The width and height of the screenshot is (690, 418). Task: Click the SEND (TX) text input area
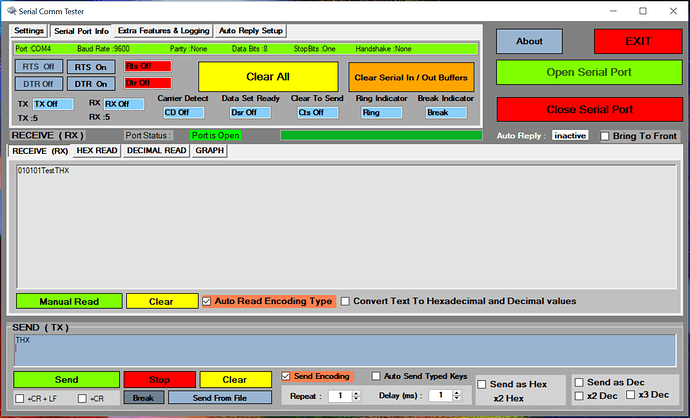[x=345, y=350]
